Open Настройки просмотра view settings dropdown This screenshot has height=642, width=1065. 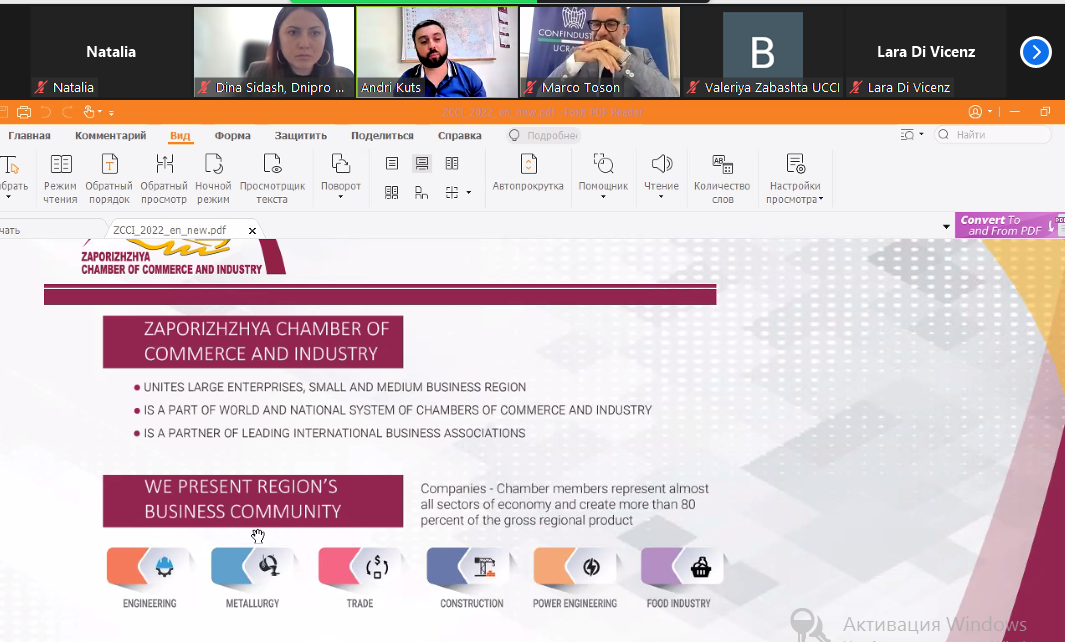pyautogui.click(x=795, y=179)
